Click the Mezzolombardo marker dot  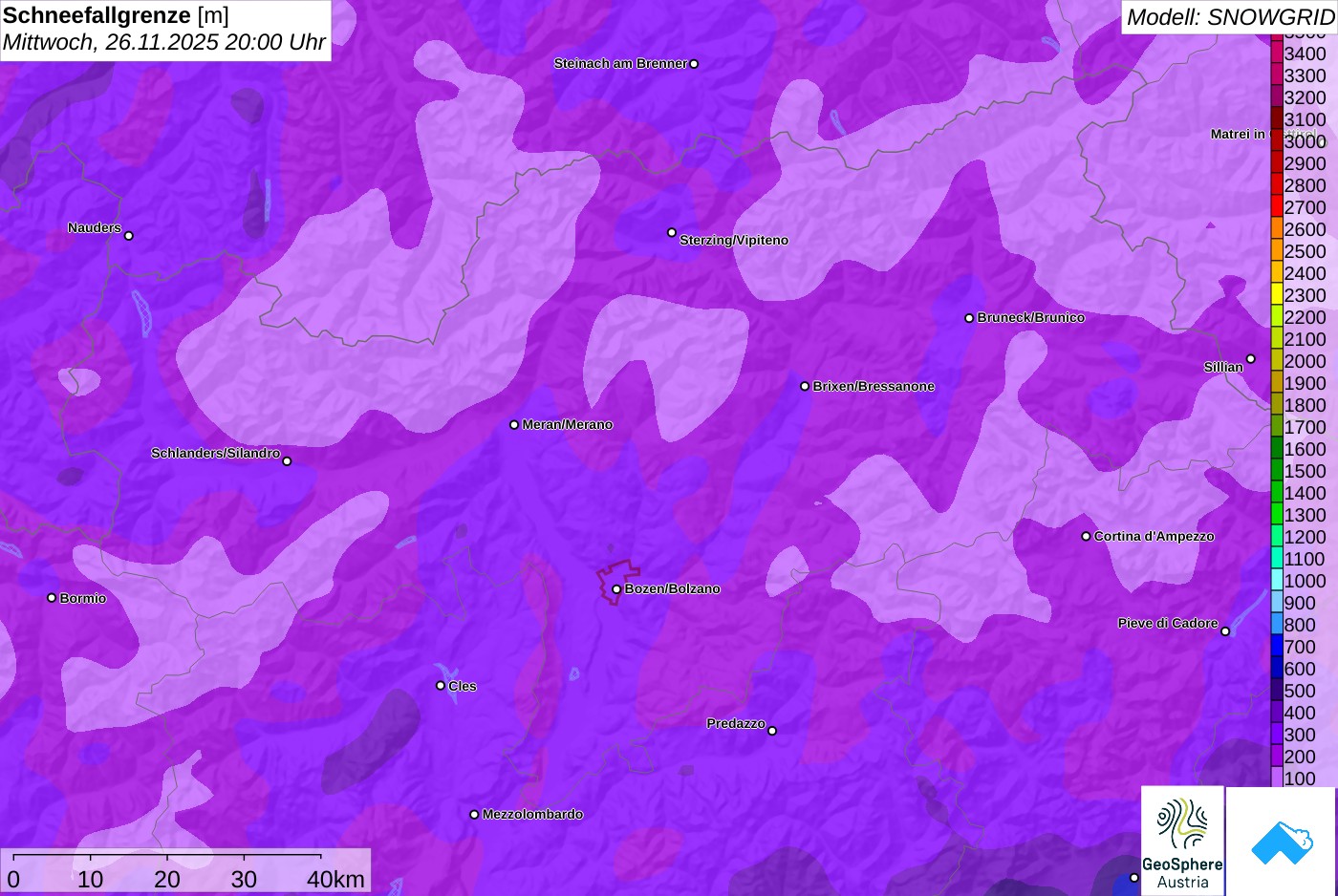(474, 815)
